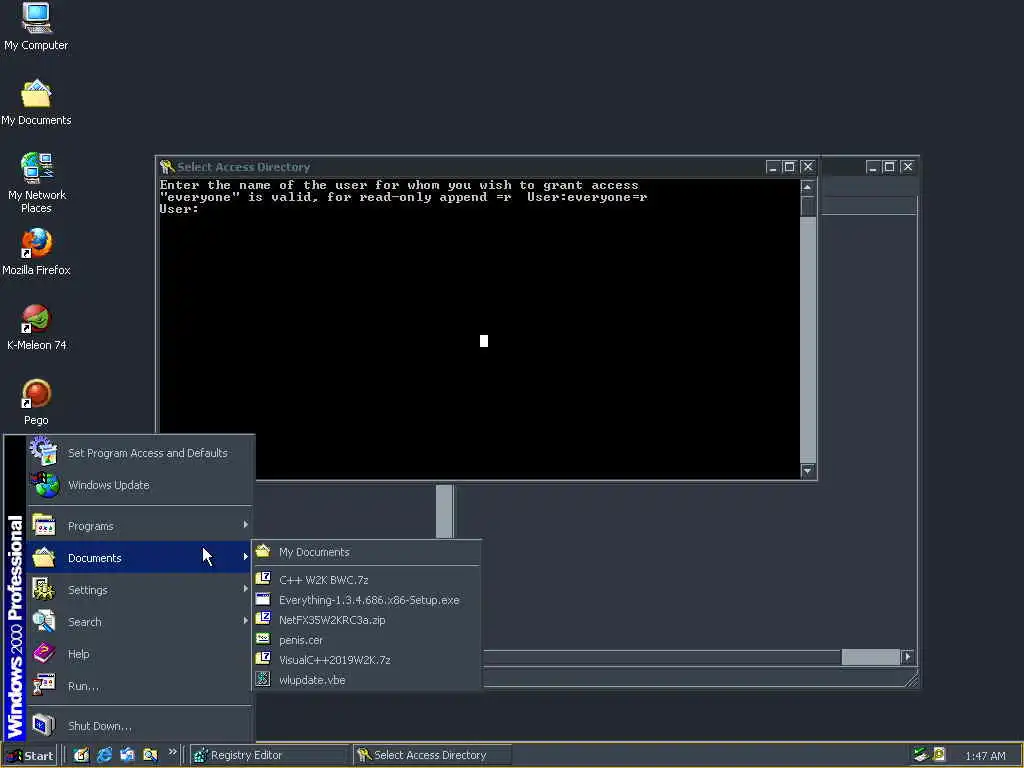1024x768 pixels.
Task: Open Search in the Start menu
Action: pyautogui.click(x=140, y=622)
